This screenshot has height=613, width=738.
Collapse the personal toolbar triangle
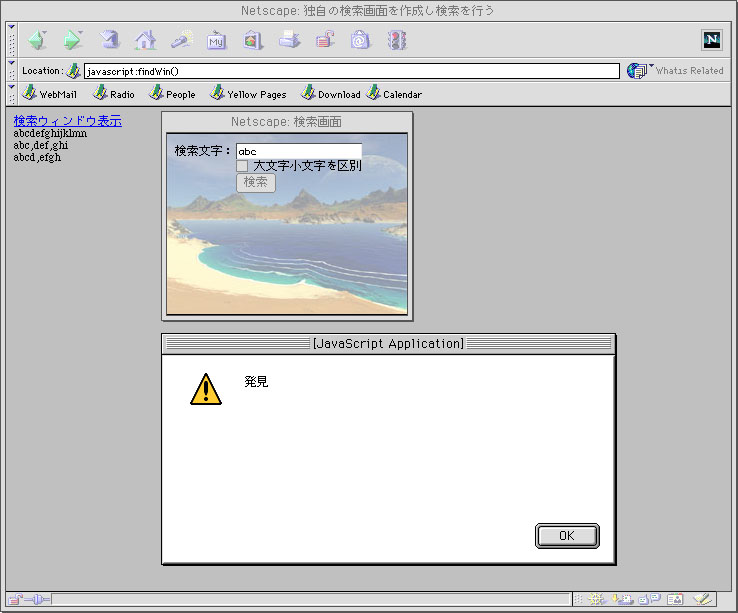tap(12, 87)
